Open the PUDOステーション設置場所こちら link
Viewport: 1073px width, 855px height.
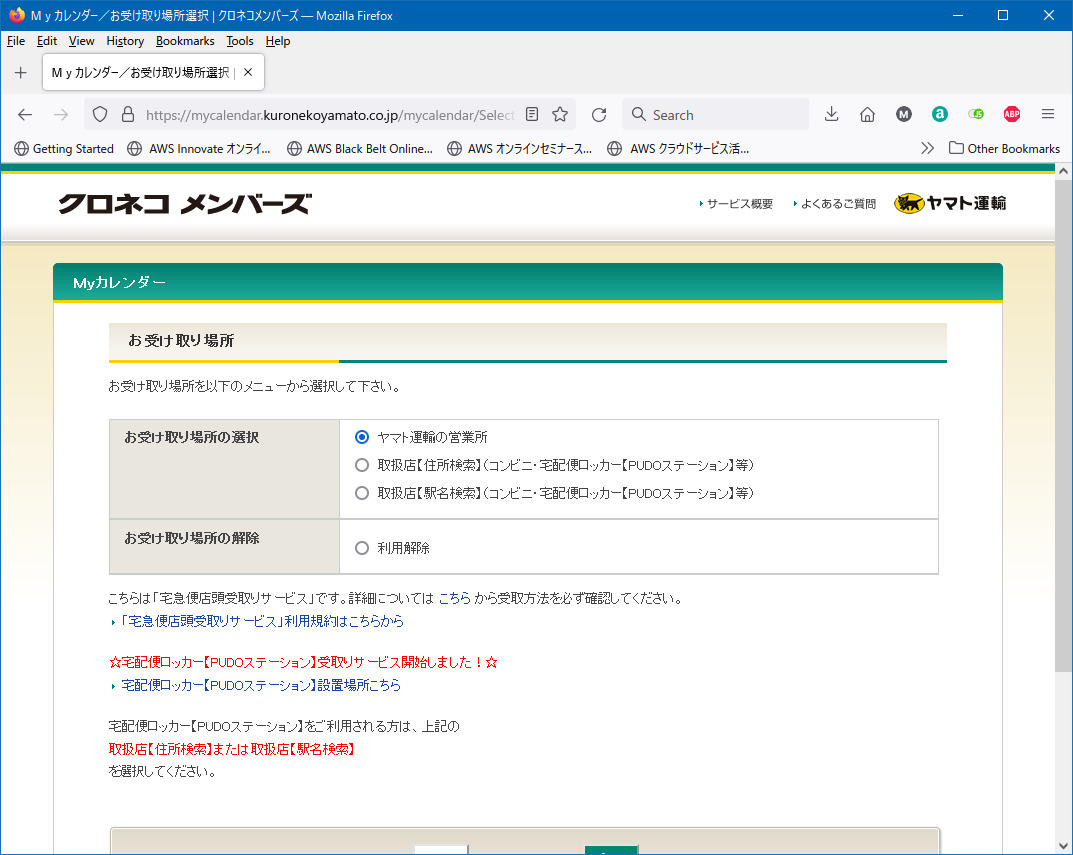coord(260,686)
